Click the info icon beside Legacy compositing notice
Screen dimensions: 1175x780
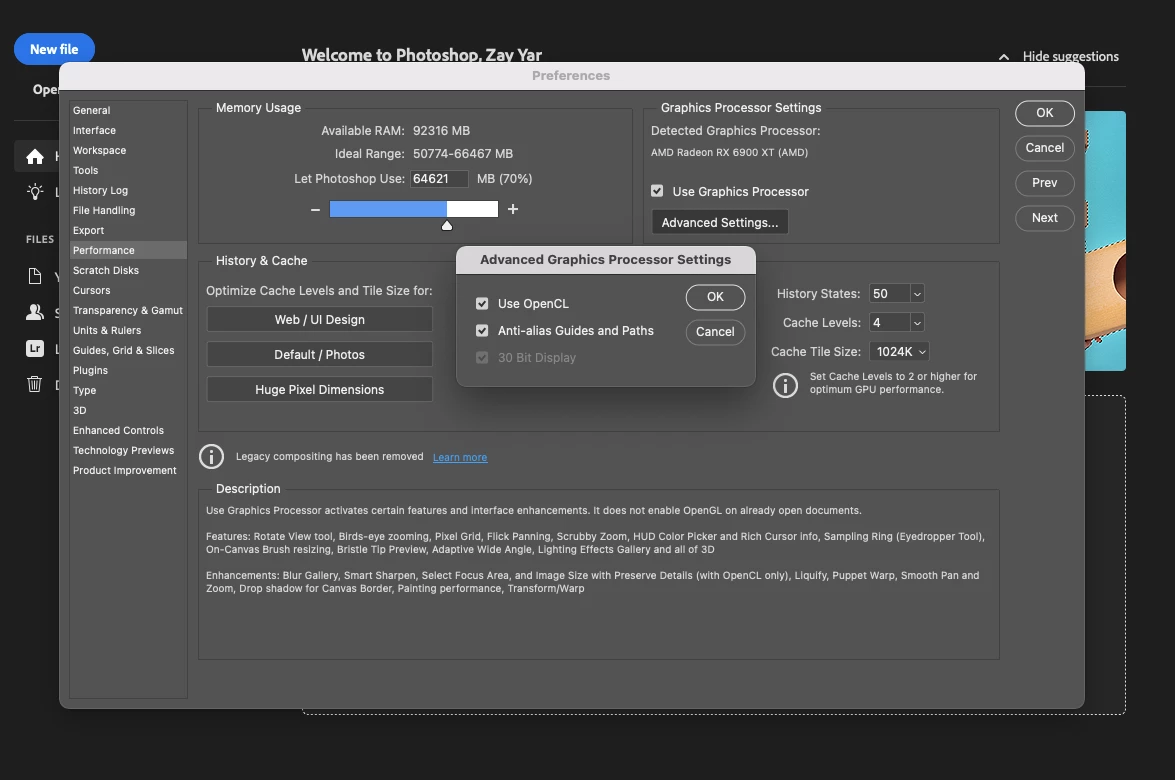click(x=211, y=456)
